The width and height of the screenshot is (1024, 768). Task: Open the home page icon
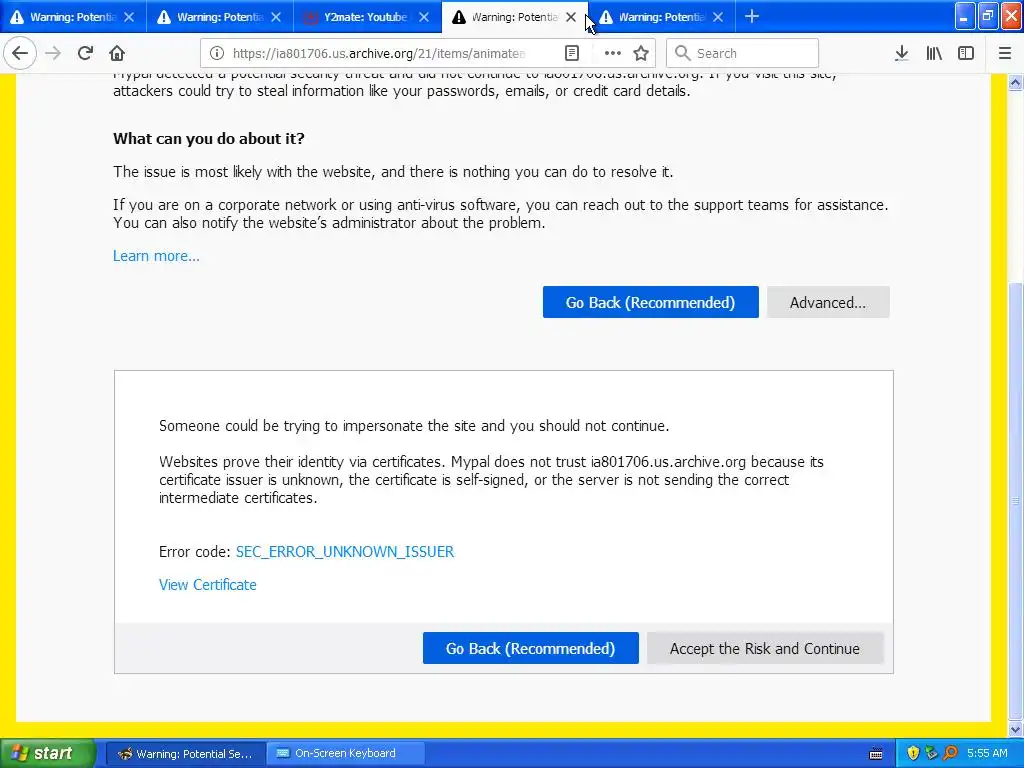coord(117,53)
